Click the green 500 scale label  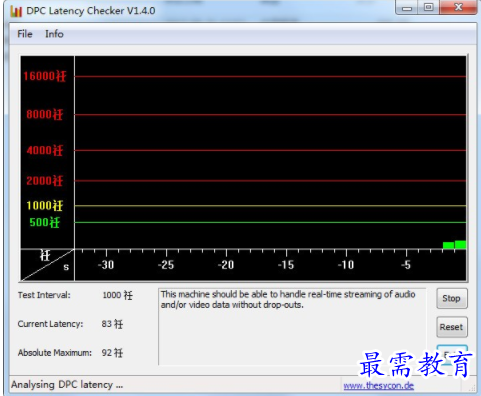tap(45, 222)
